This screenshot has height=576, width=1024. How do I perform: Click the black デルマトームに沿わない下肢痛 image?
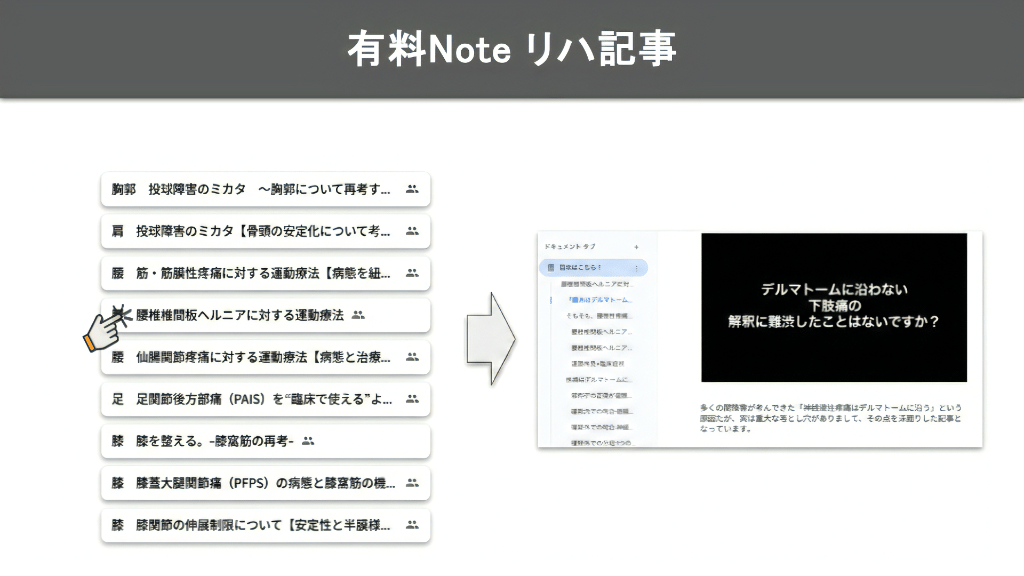click(834, 308)
